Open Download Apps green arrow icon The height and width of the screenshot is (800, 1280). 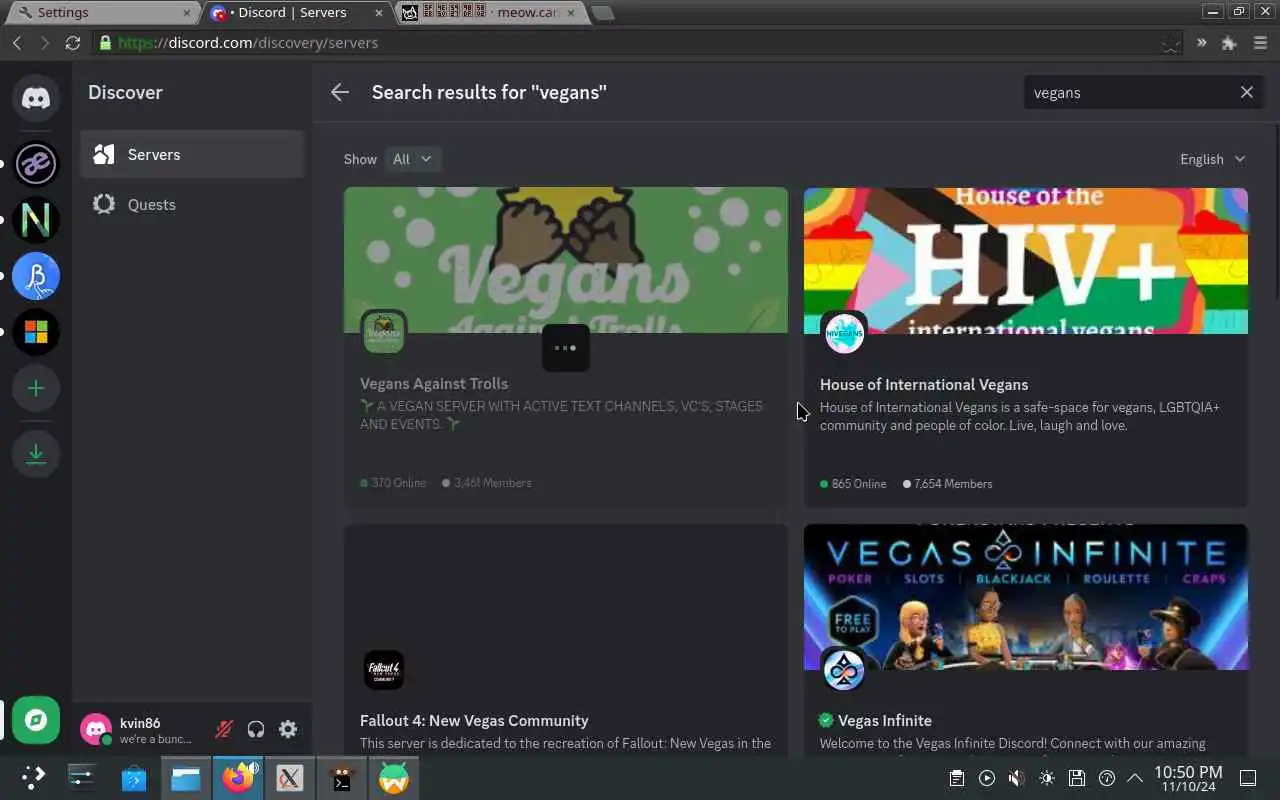36,453
